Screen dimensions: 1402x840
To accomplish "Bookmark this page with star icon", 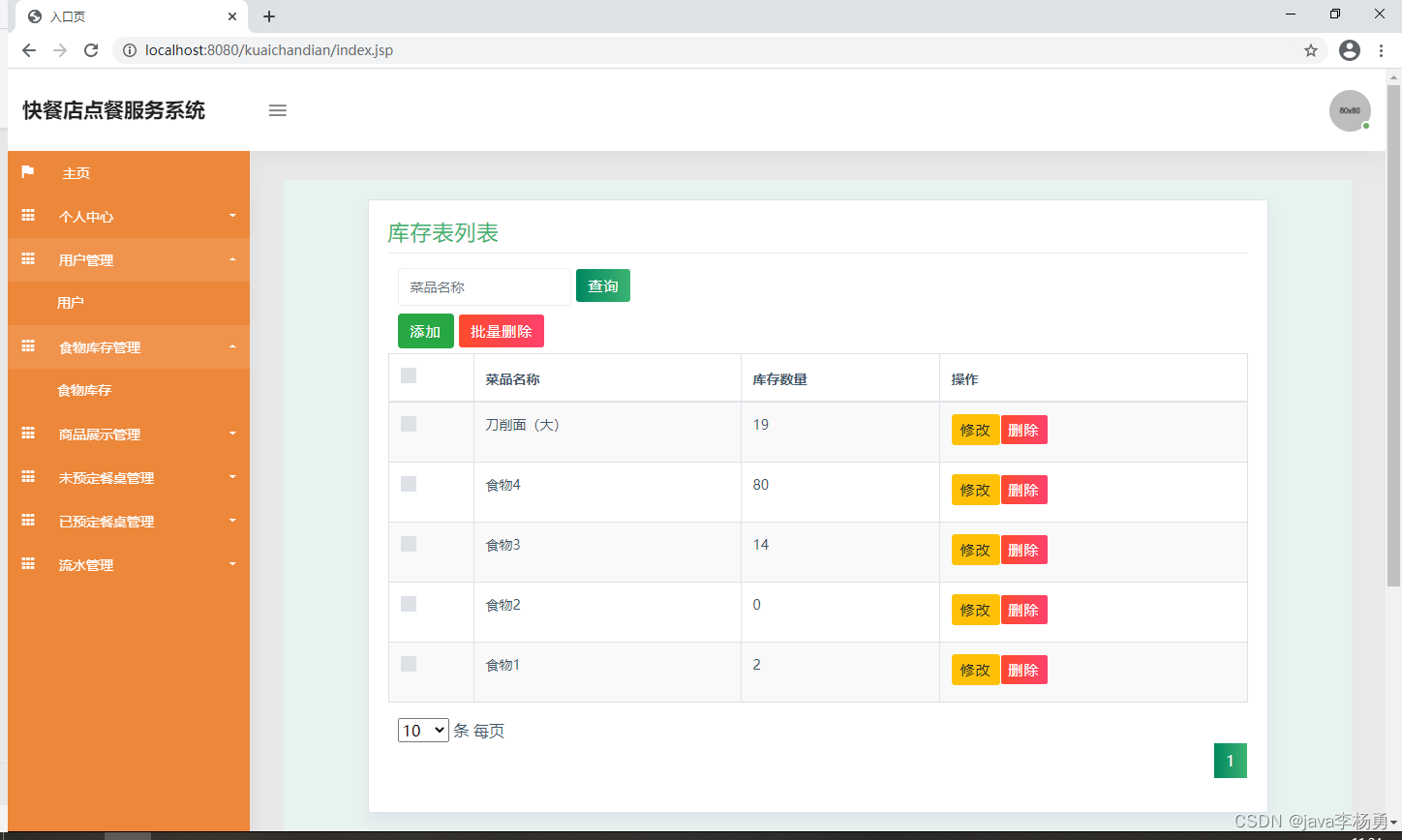I will [1311, 50].
